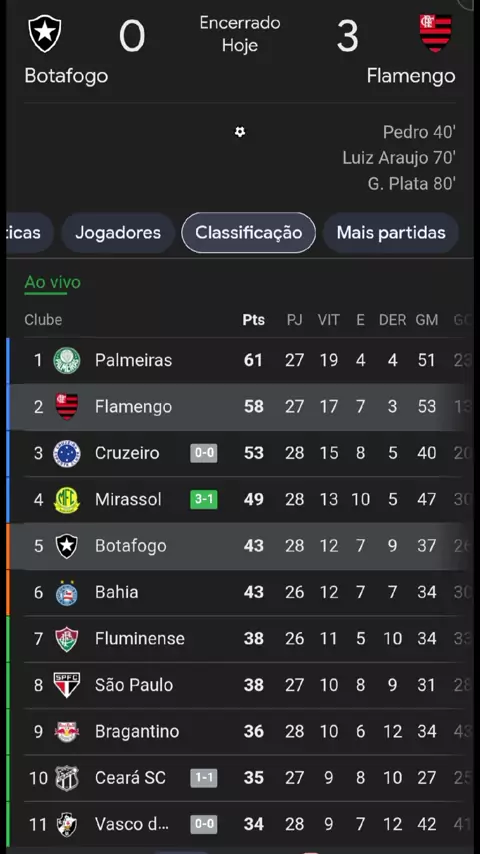Select the Cruzeiro crest icon
The height and width of the screenshot is (854, 480).
[66, 453]
